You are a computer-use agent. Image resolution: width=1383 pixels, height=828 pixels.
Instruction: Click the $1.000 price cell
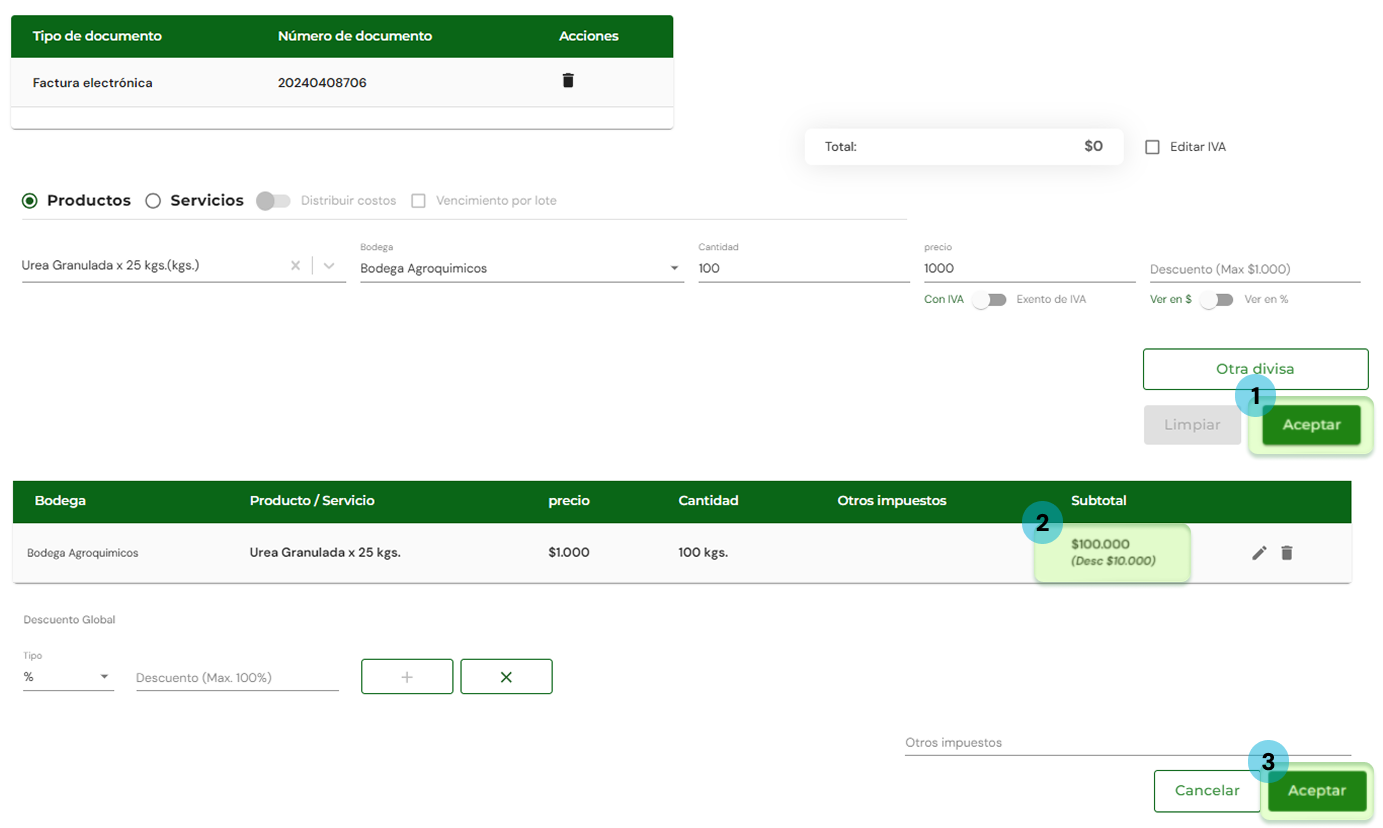point(569,552)
